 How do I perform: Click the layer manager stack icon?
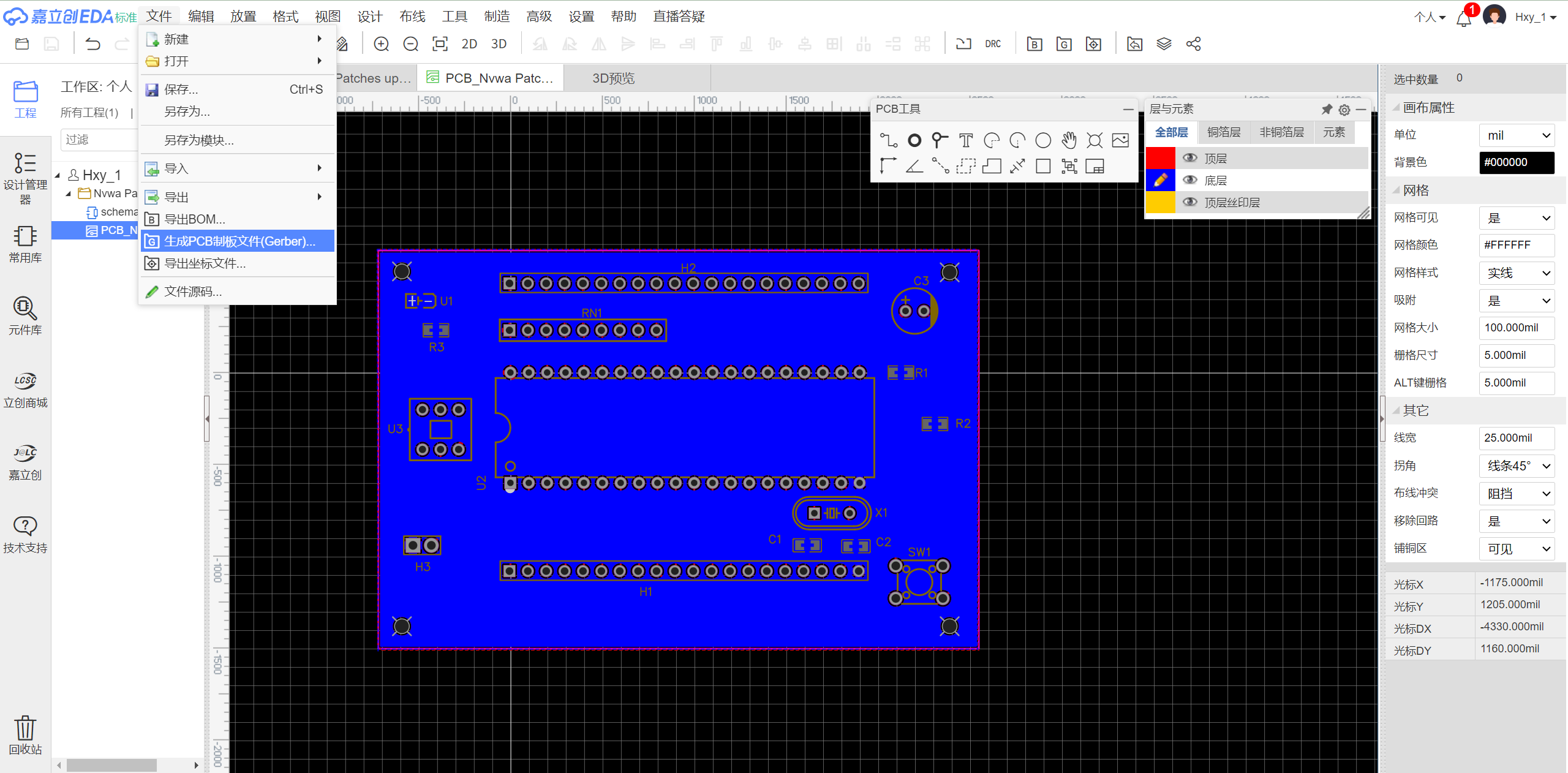pos(1164,44)
